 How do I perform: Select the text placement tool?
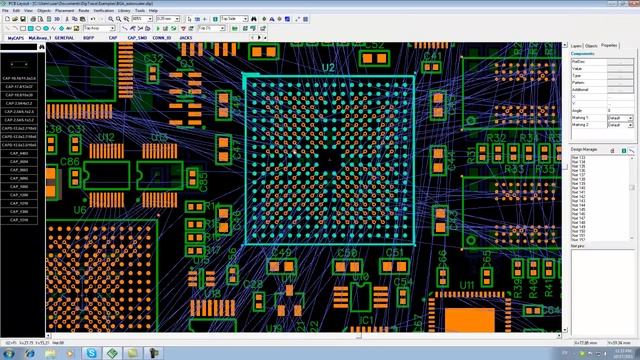click(69, 29)
